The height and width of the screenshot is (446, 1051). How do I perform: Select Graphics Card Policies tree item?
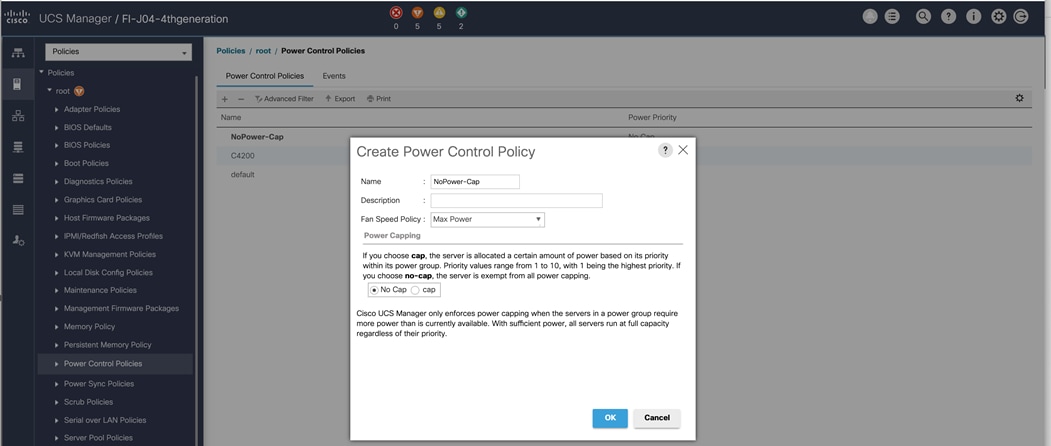pos(103,200)
